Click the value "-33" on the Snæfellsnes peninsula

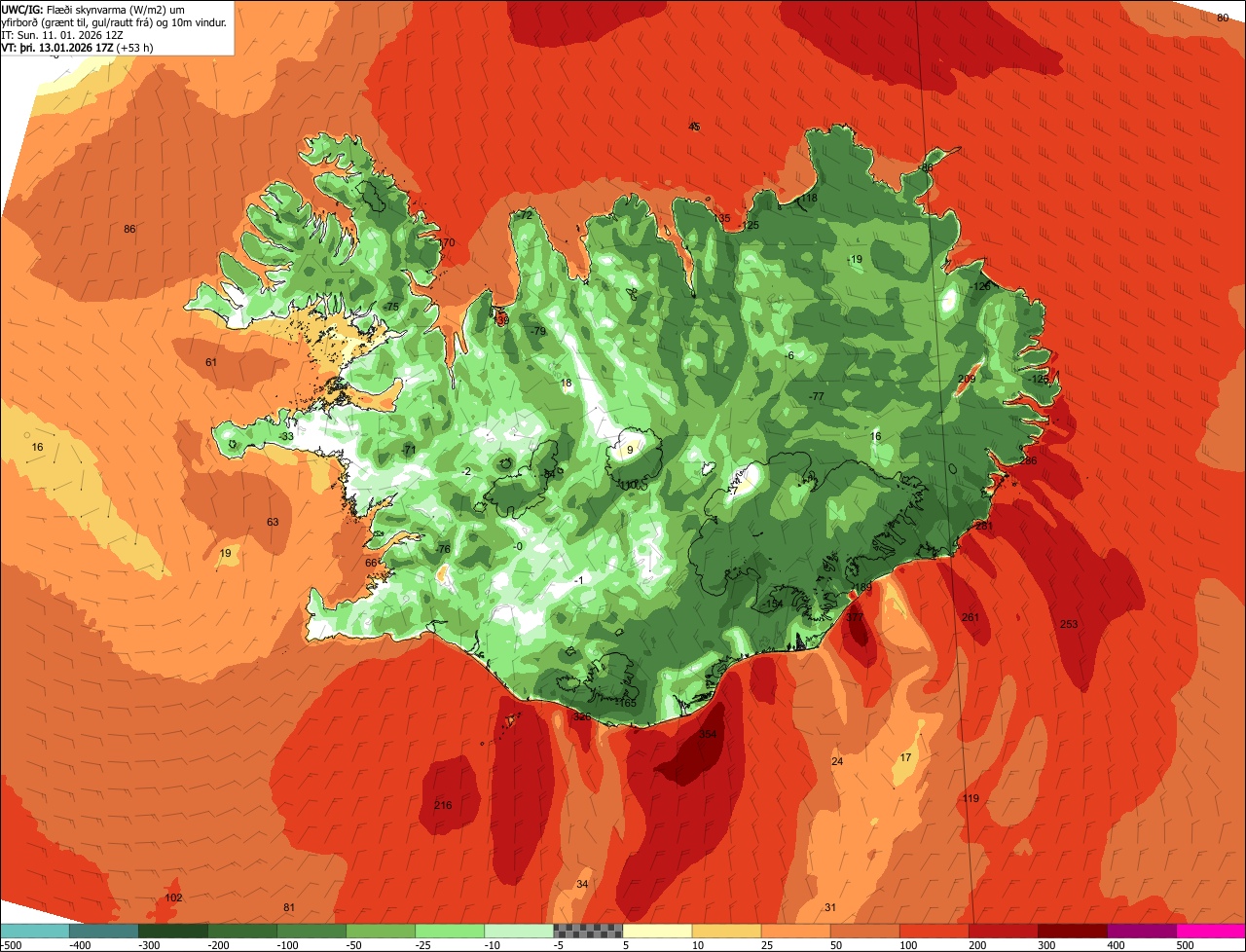(286, 437)
